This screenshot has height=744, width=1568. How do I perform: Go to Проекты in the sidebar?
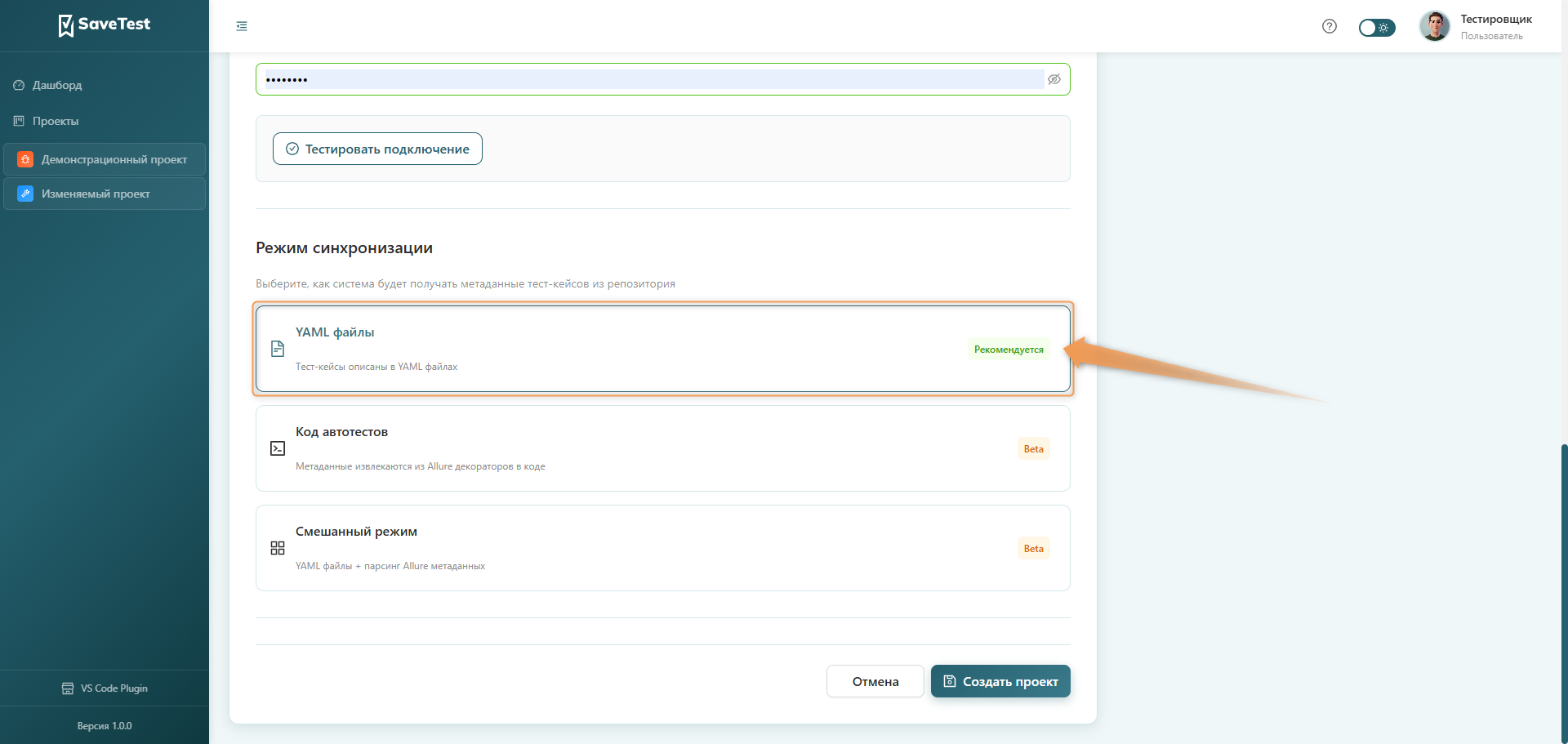tap(56, 121)
